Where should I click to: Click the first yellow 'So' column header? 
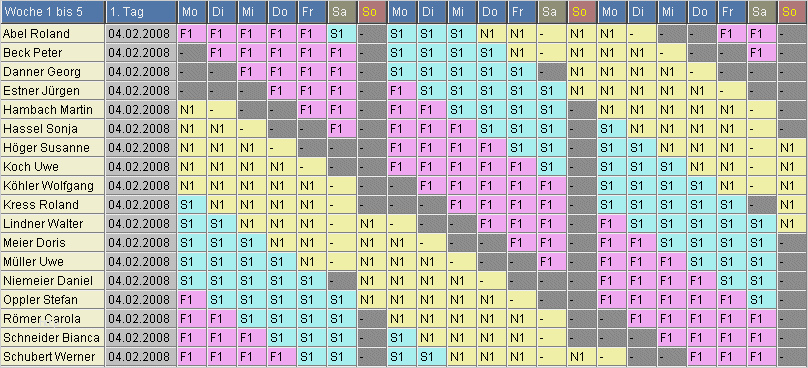373,12
